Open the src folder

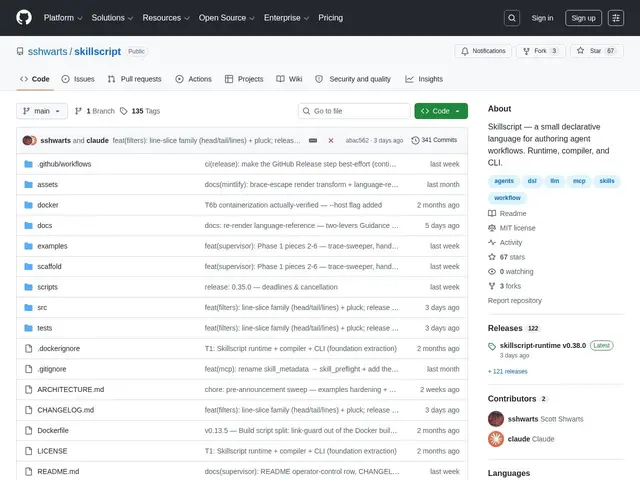42,308
